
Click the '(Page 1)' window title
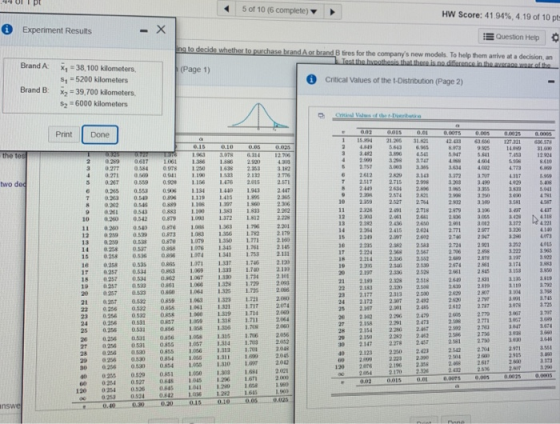point(196,69)
